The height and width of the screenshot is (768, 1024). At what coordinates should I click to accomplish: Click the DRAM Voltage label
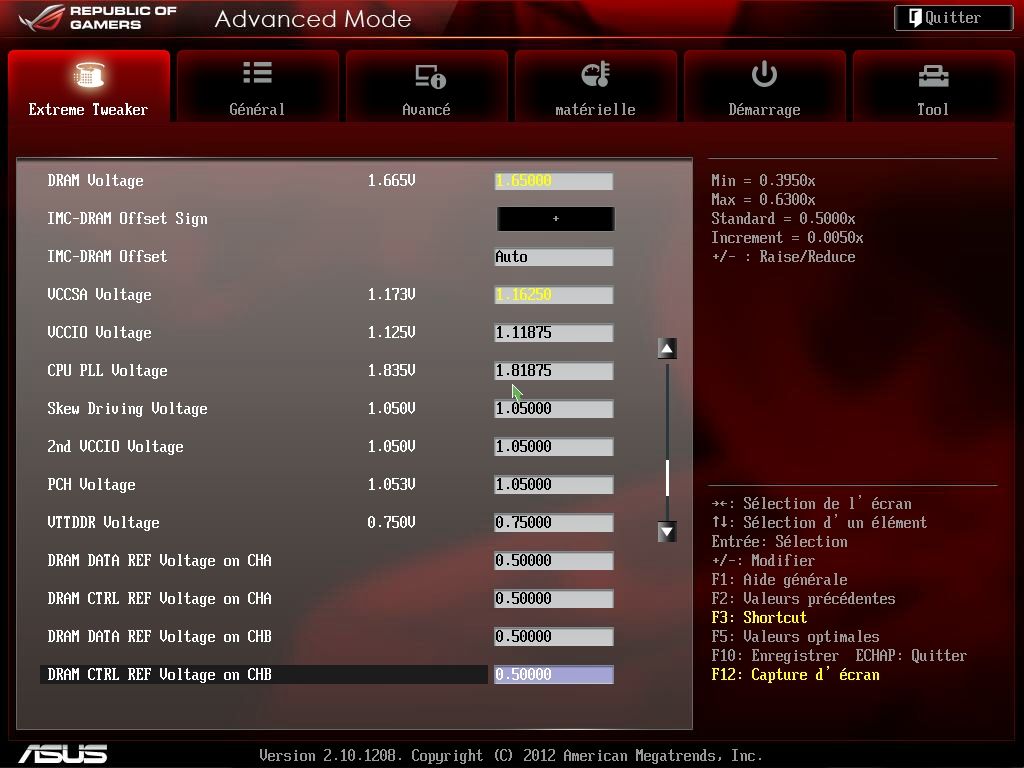pos(95,181)
